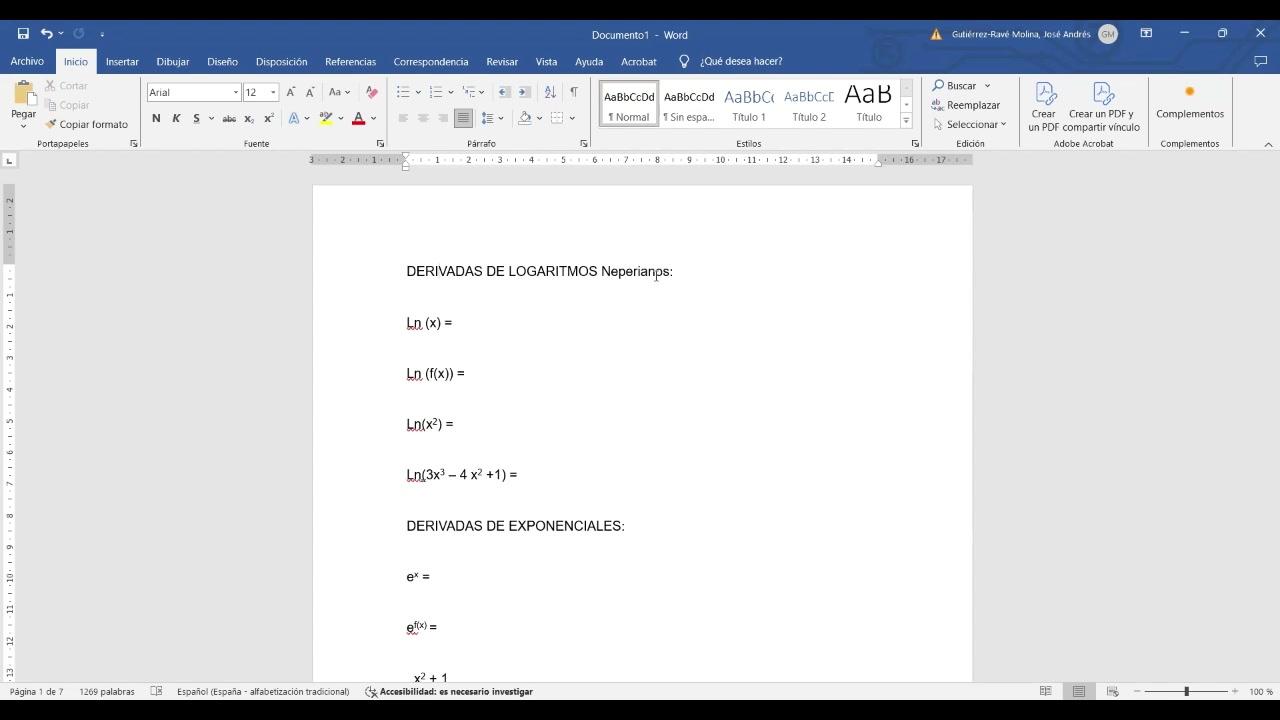The width and height of the screenshot is (1280, 720).
Task: Click the Reemplazar button
Action: [x=966, y=105]
